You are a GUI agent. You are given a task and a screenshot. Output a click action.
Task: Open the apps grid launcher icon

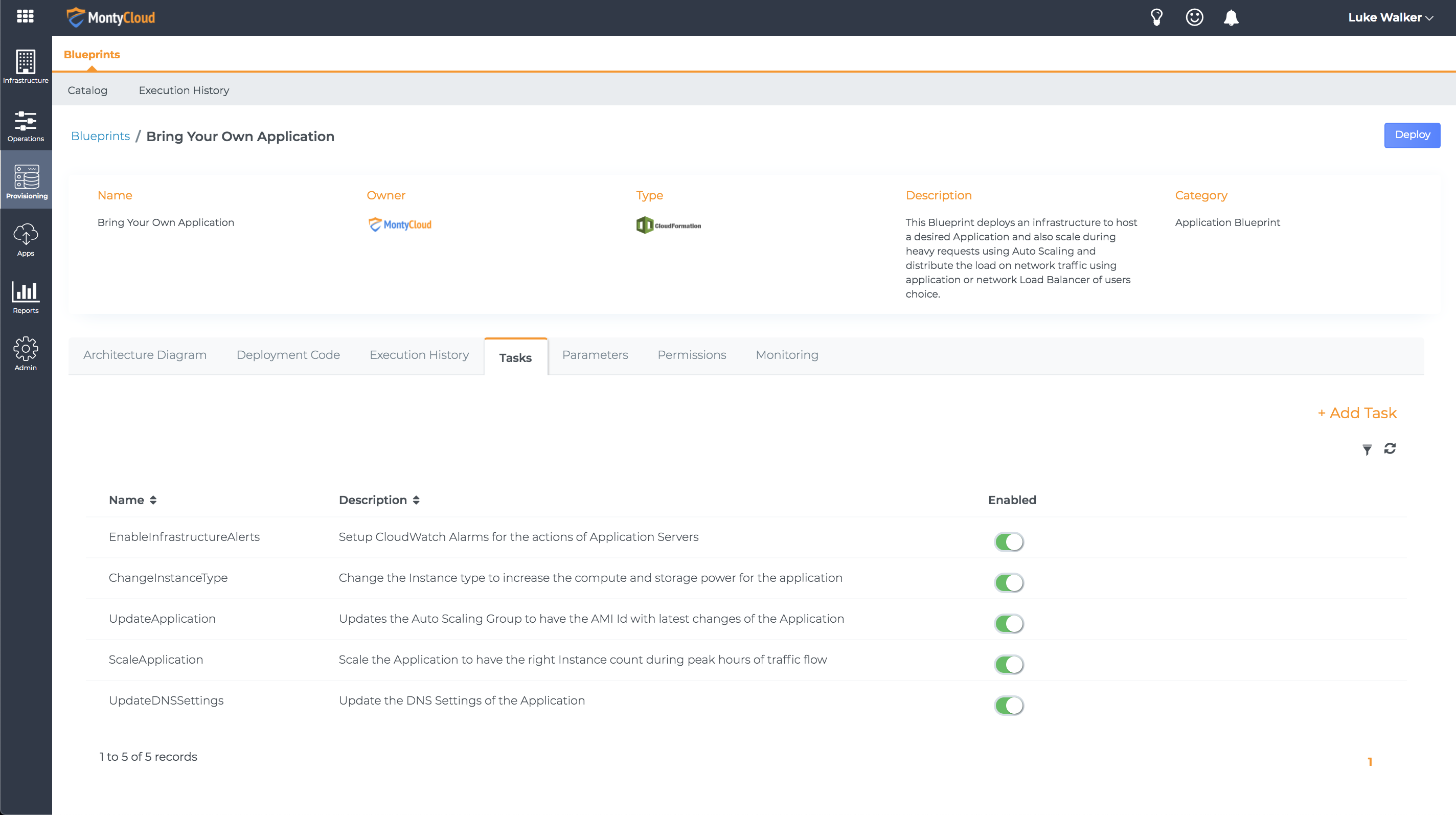tap(26, 16)
